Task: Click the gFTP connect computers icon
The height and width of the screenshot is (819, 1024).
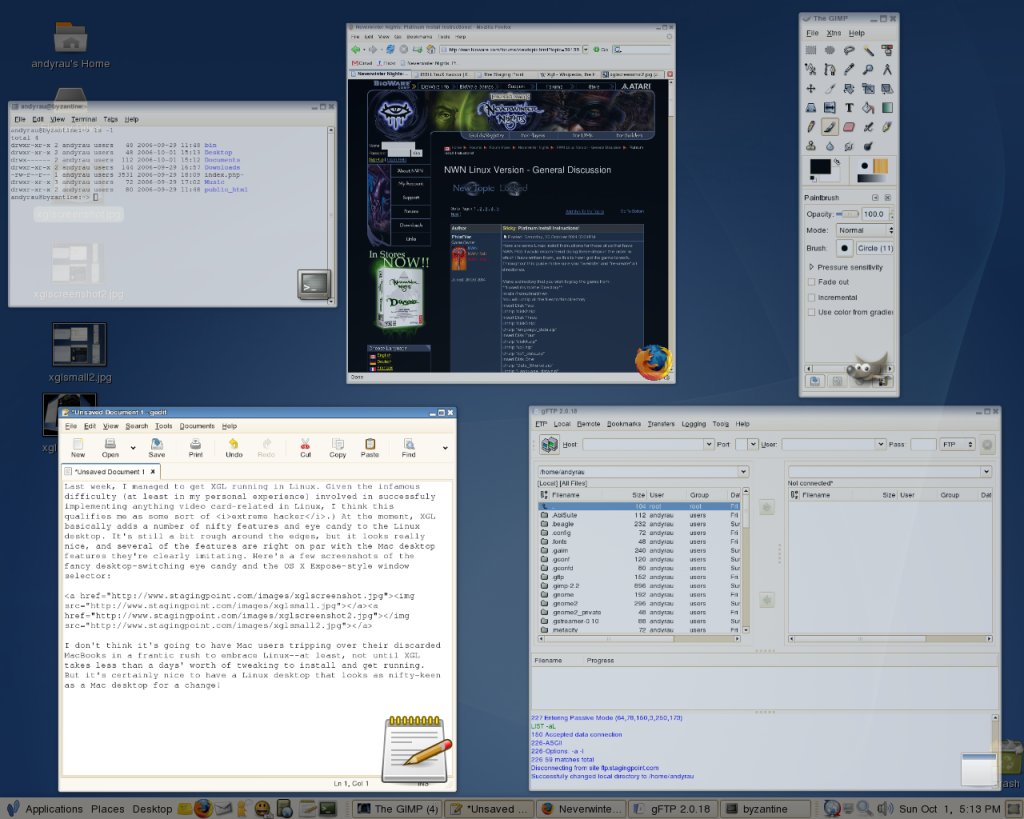Action: tap(548, 444)
